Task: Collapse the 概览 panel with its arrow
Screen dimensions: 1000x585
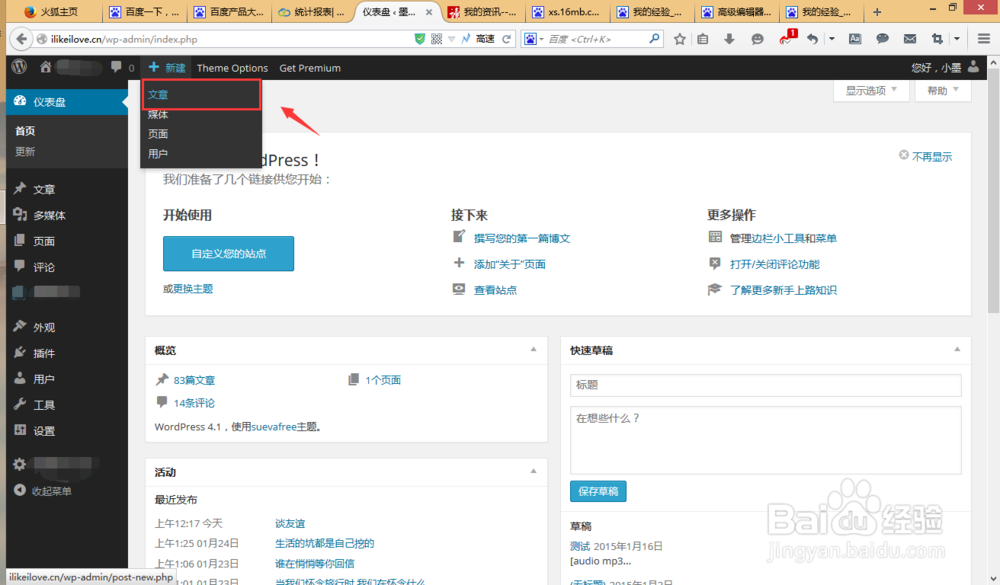Action: coord(532,351)
